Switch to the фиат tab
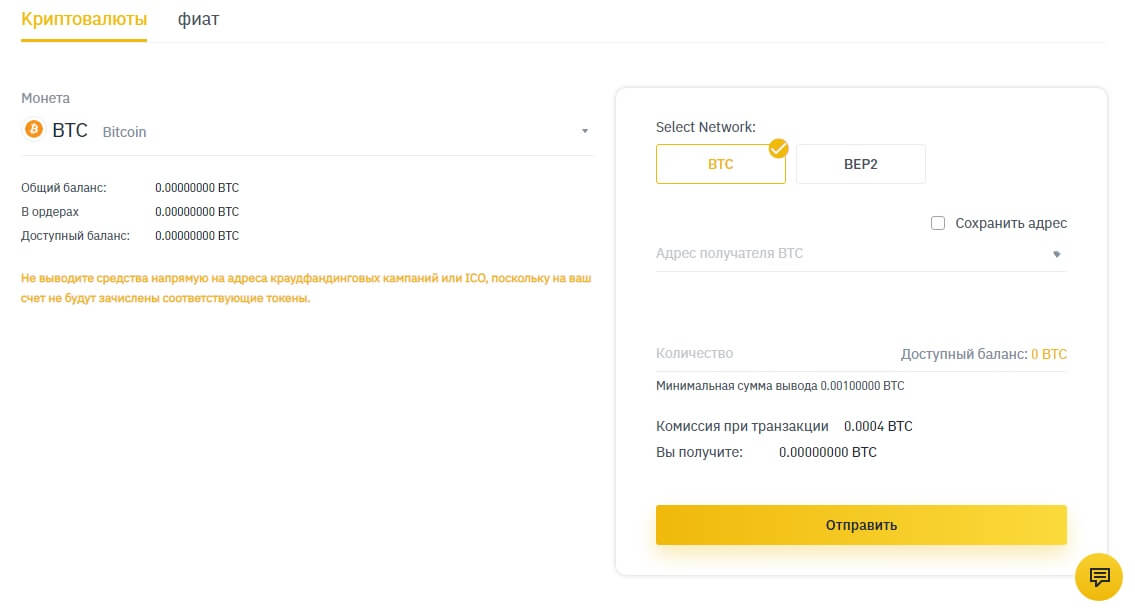The height and width of the screenshot is (613, 1135). [x=198, y=20]
